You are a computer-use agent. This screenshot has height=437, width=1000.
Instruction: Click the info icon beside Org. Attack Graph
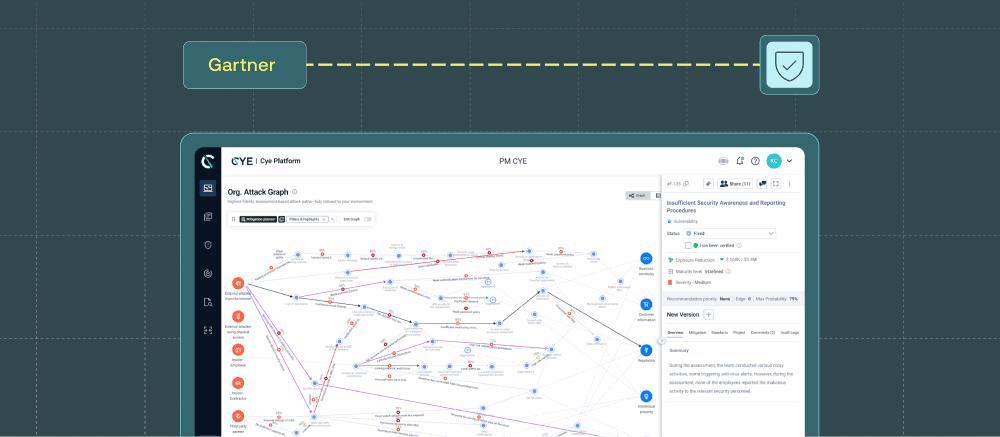tap(294, 191)
